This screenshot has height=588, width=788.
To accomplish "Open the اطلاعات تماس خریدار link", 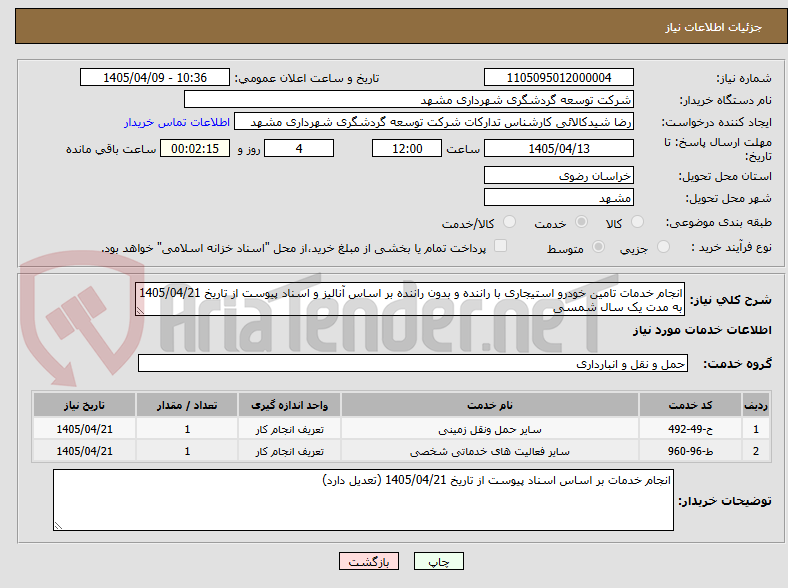I will tap(177, 122).
